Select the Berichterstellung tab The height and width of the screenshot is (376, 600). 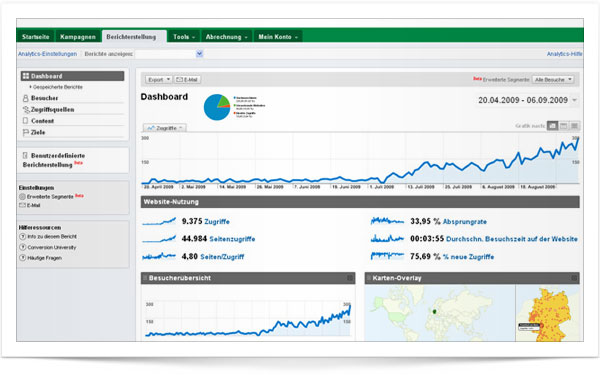[x=134, y=37]
